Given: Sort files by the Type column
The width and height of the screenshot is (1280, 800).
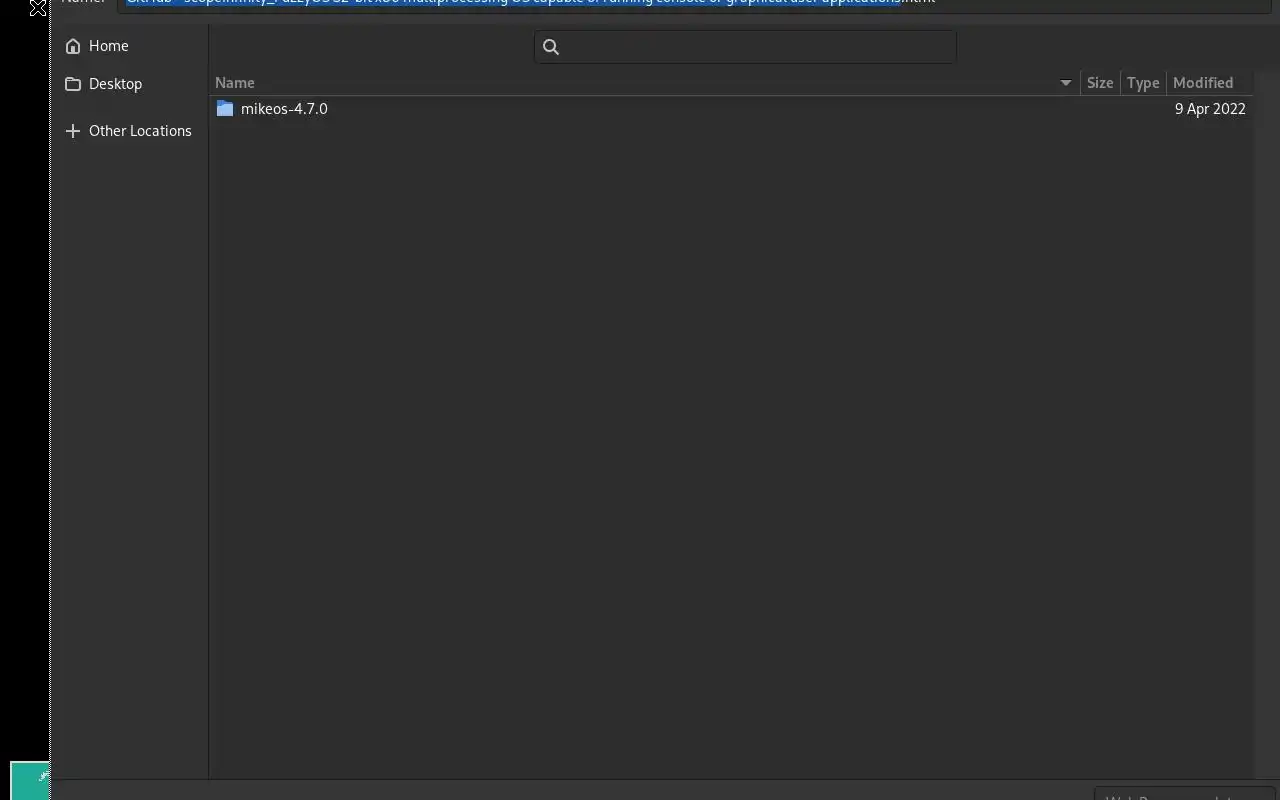Looking at the screenshot, I should click(1143, 83).
